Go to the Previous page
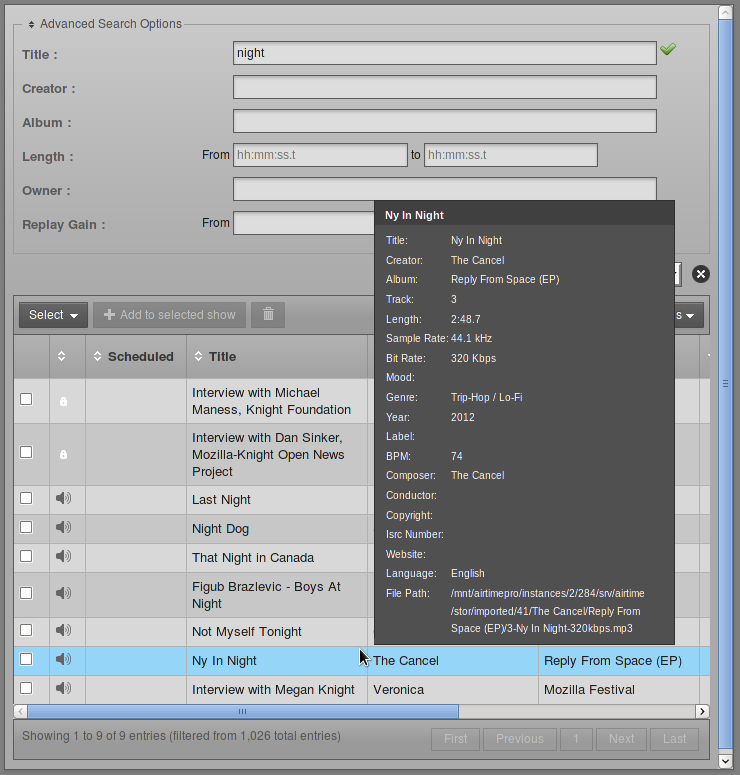This screenshot has width=740, height=775. point(520,739)
